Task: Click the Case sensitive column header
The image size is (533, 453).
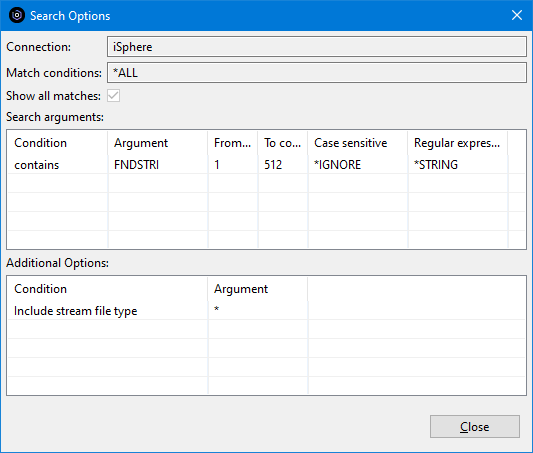Action: [x=357, y=143]
